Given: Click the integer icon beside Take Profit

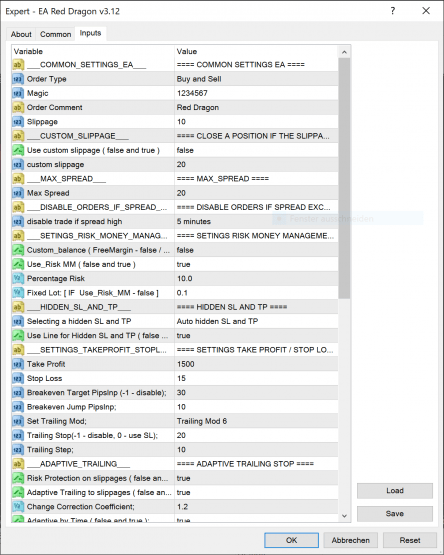Looking at the screenshot, I should [x=18, y=364].
